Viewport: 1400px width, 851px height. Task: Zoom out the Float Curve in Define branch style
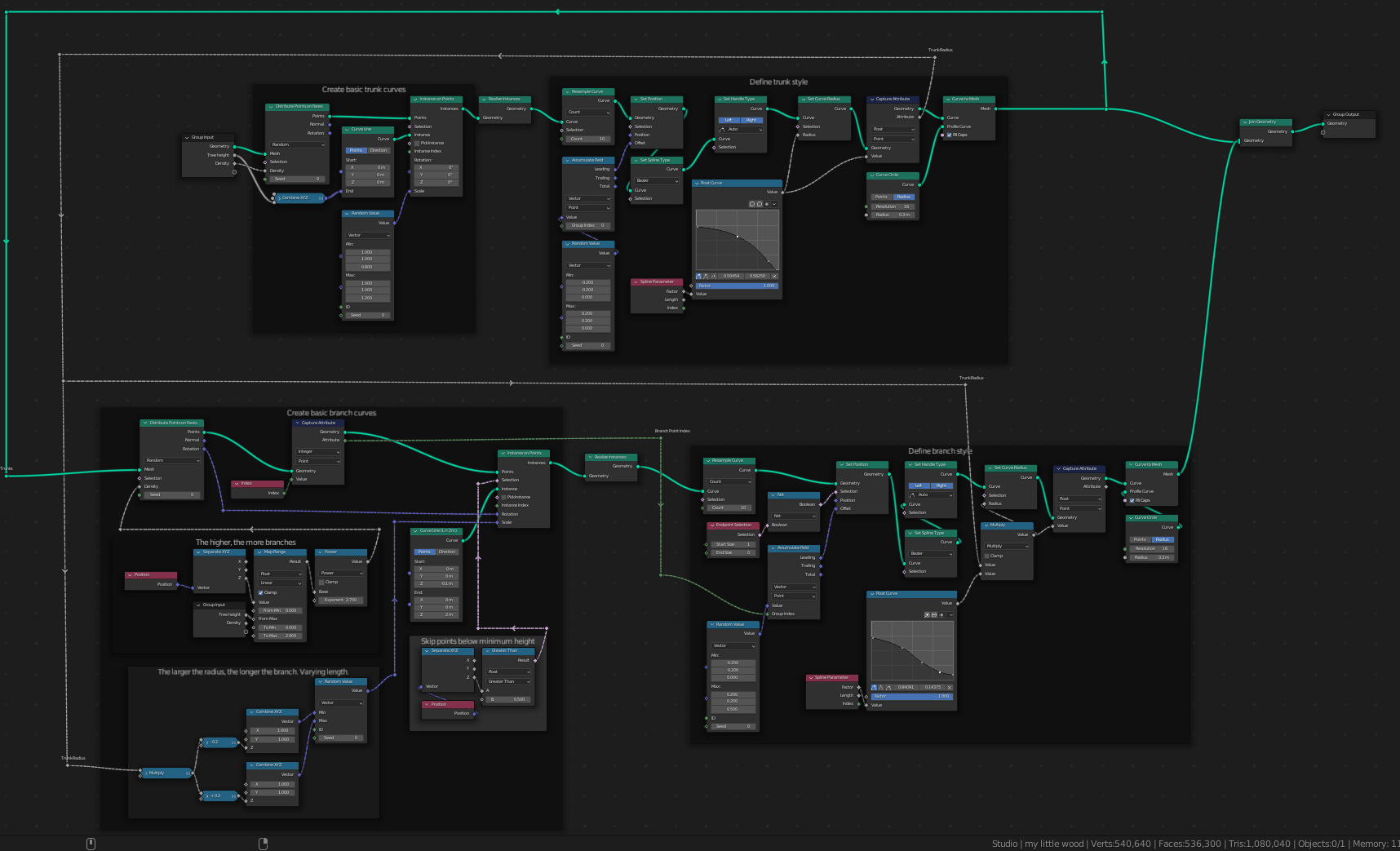point(934,615)
